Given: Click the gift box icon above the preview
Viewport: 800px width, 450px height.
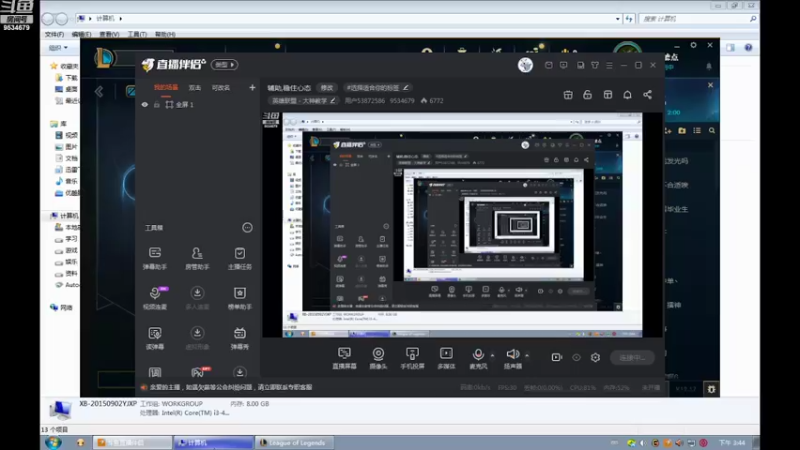Looking at the screenshot, I should point(567,95).
